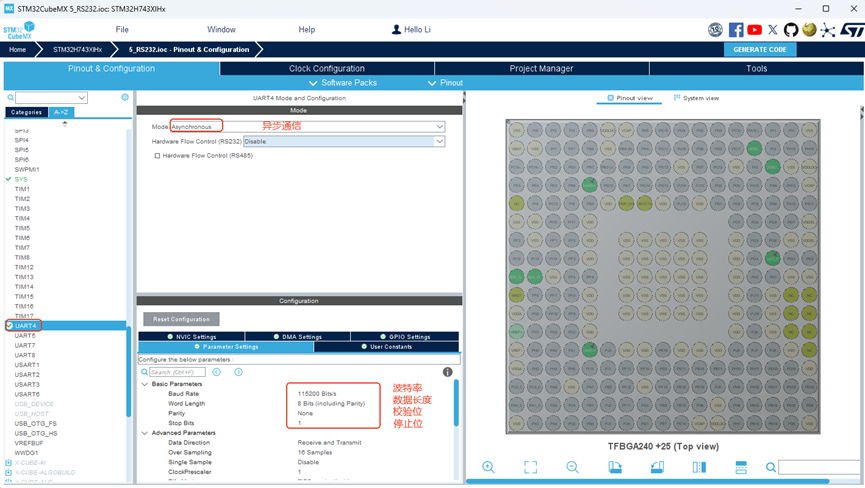Select the A->Z list tab

click(61, 112)
